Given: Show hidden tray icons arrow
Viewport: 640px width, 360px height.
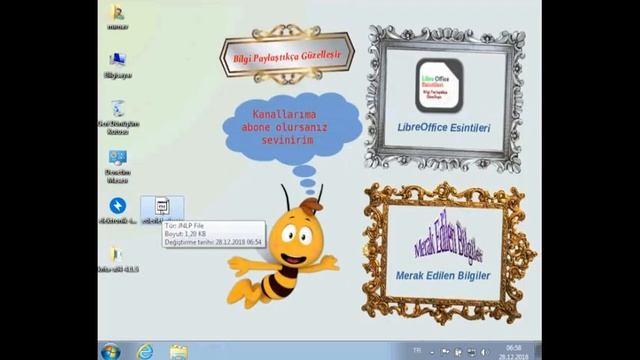Looking at the screenshot, I should 432,352.
